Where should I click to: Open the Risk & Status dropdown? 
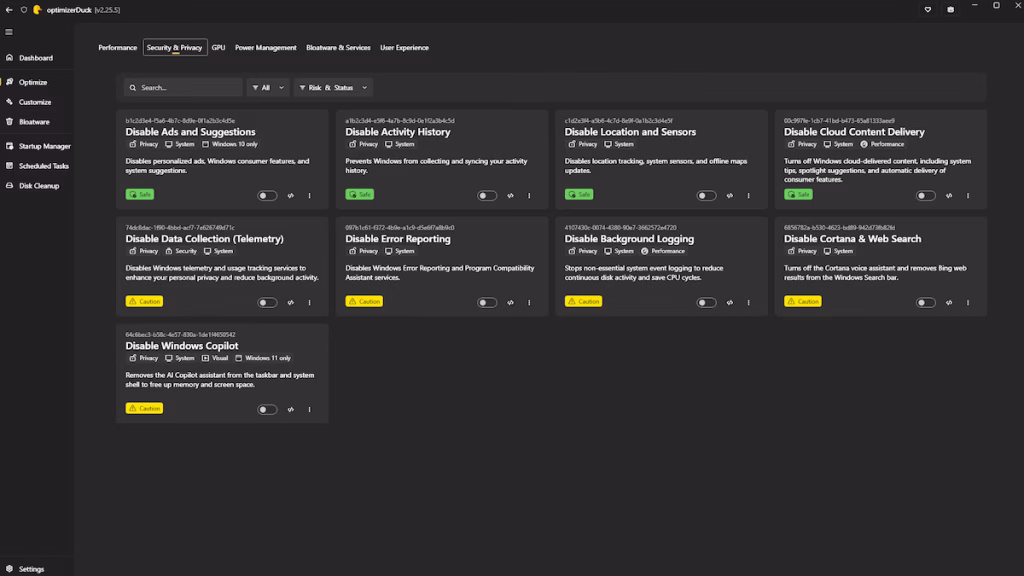point(333,88)
